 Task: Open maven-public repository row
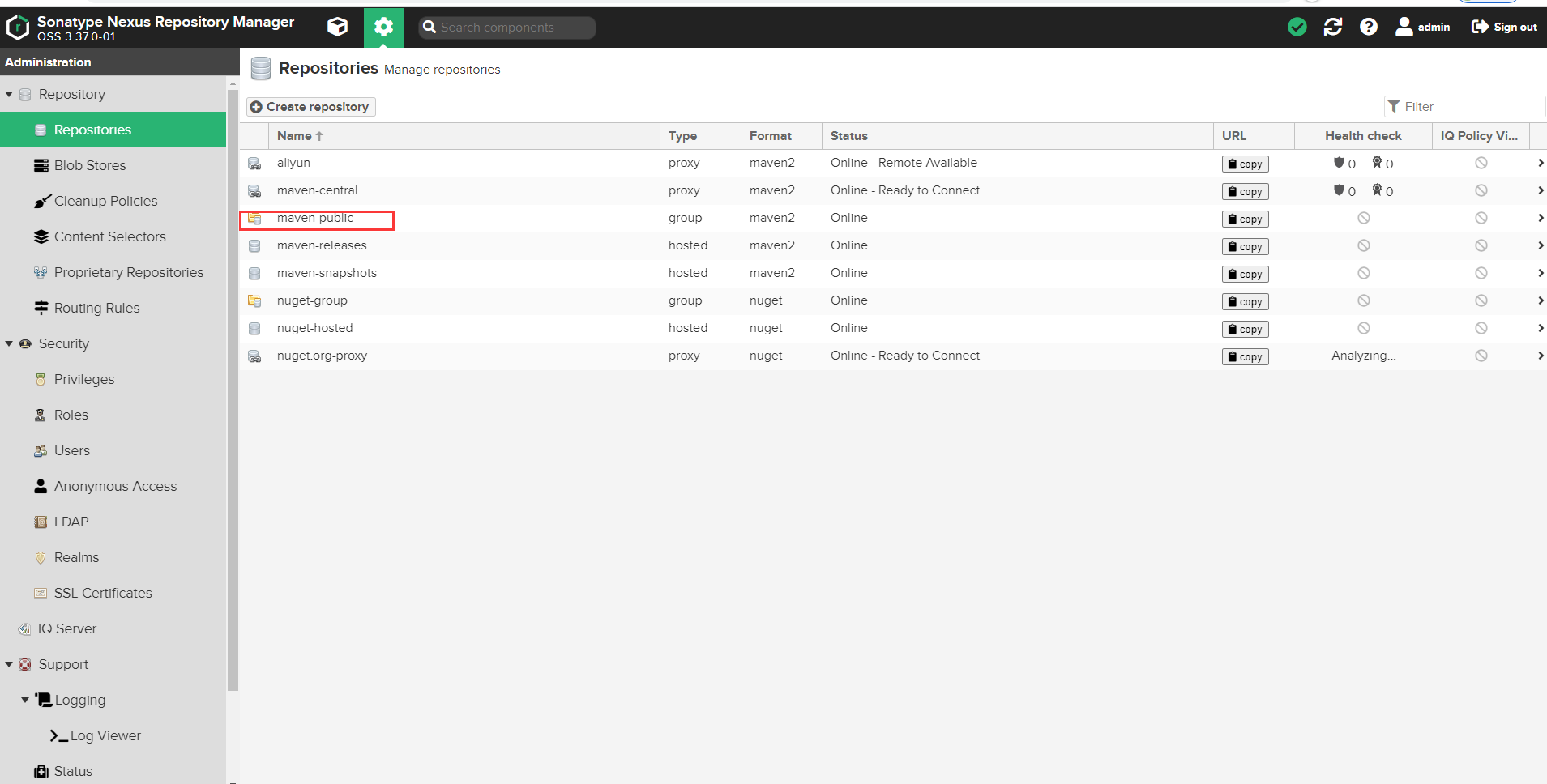893,218
